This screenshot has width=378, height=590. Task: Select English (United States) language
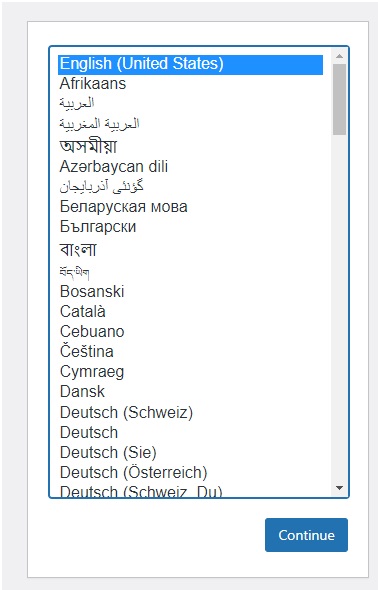pyautogui.click(x=190, y=64)
